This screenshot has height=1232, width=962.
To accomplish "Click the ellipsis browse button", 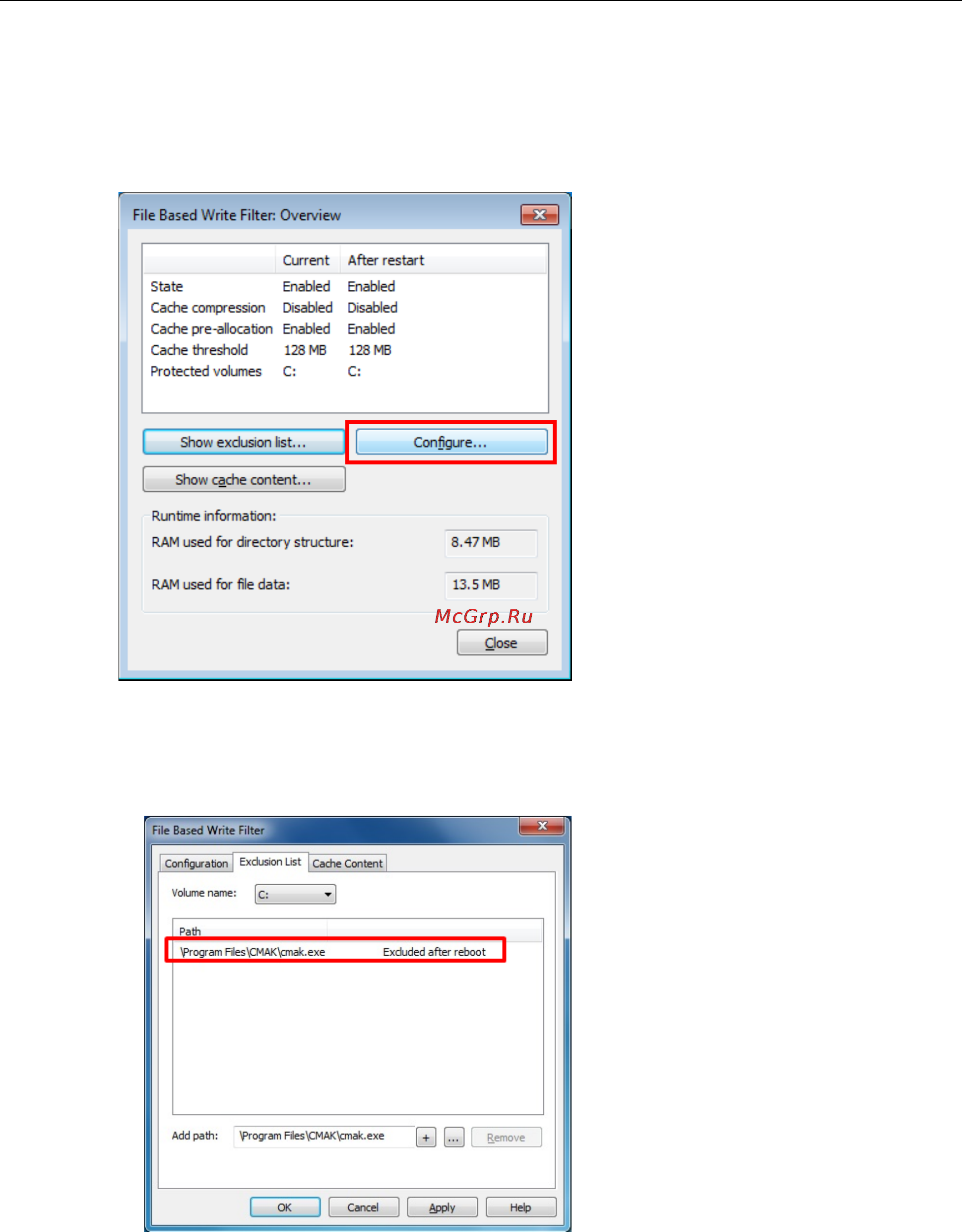I will [454, 1137].
